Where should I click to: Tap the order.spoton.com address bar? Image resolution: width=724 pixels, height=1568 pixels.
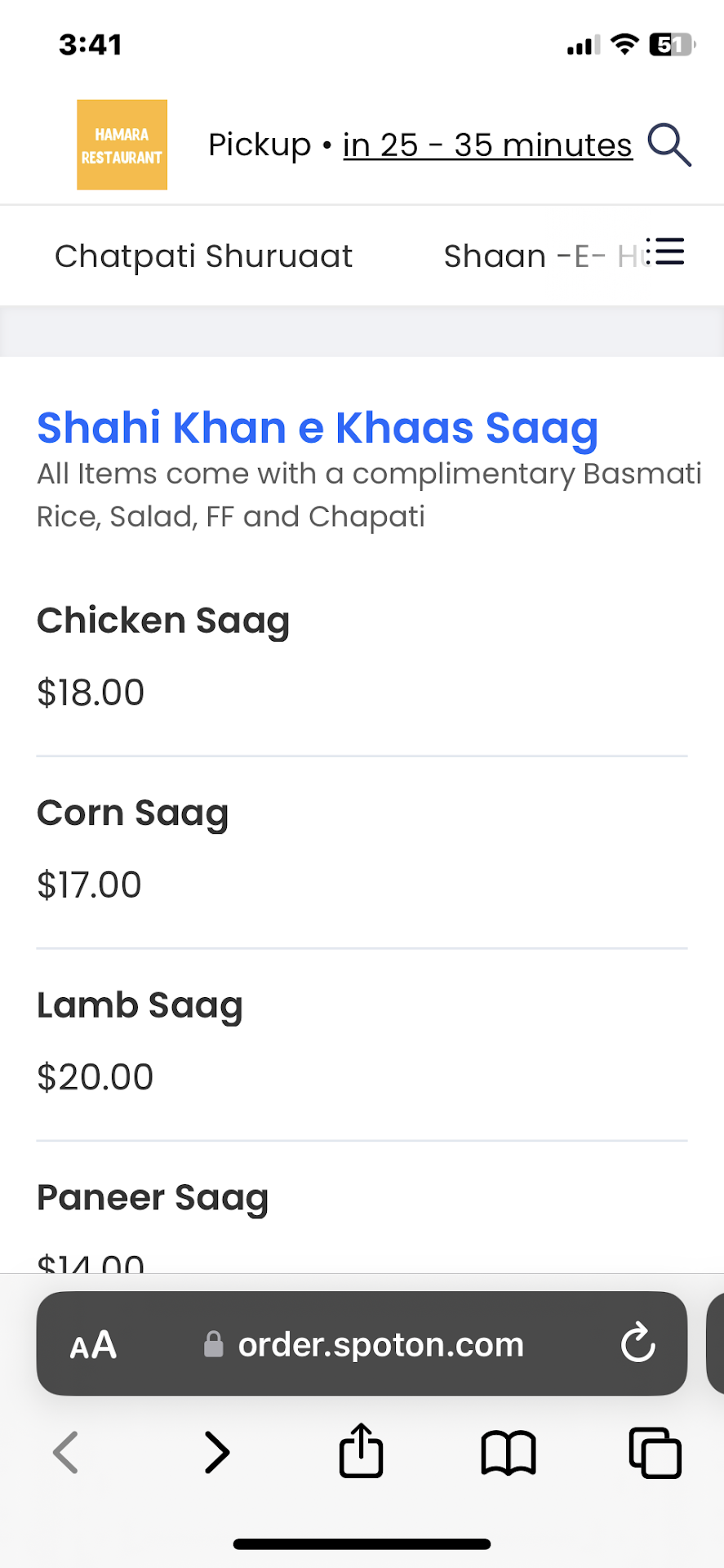click(x=380, y=1344)
